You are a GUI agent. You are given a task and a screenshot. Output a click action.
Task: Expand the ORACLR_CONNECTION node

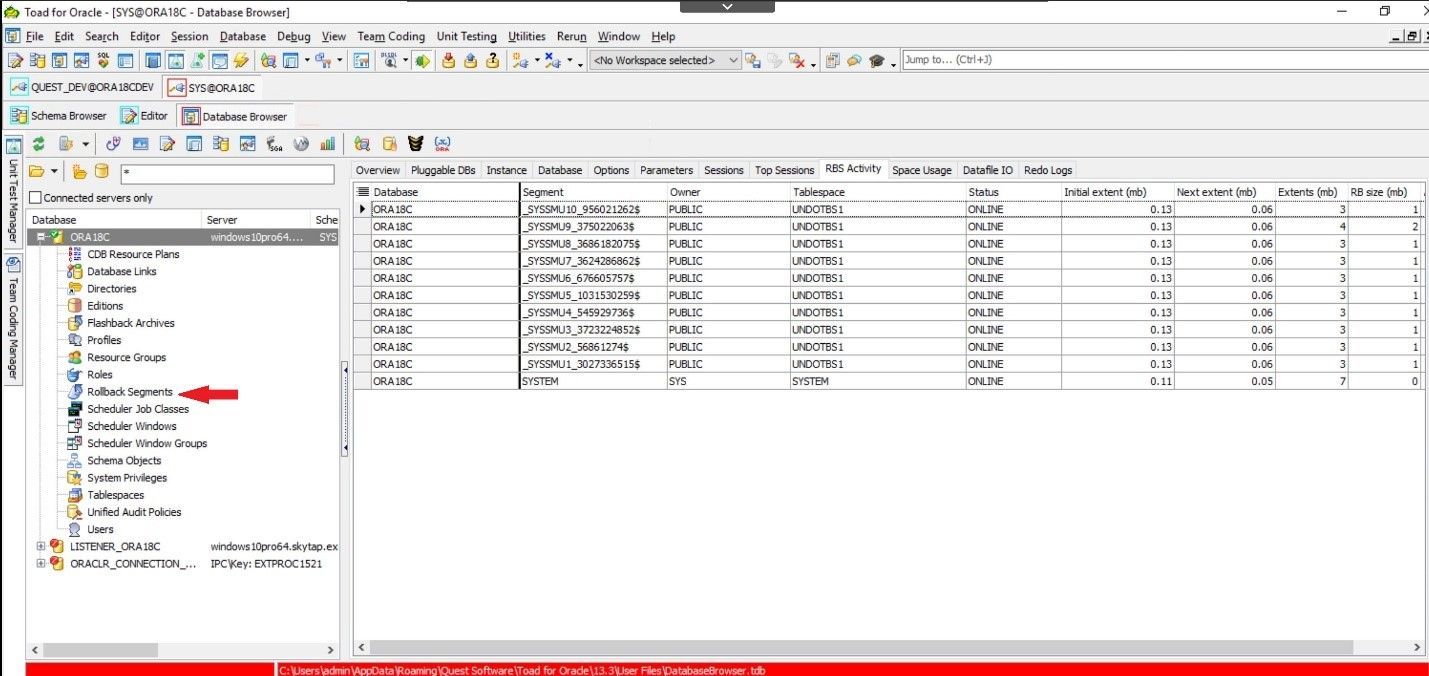41,563
